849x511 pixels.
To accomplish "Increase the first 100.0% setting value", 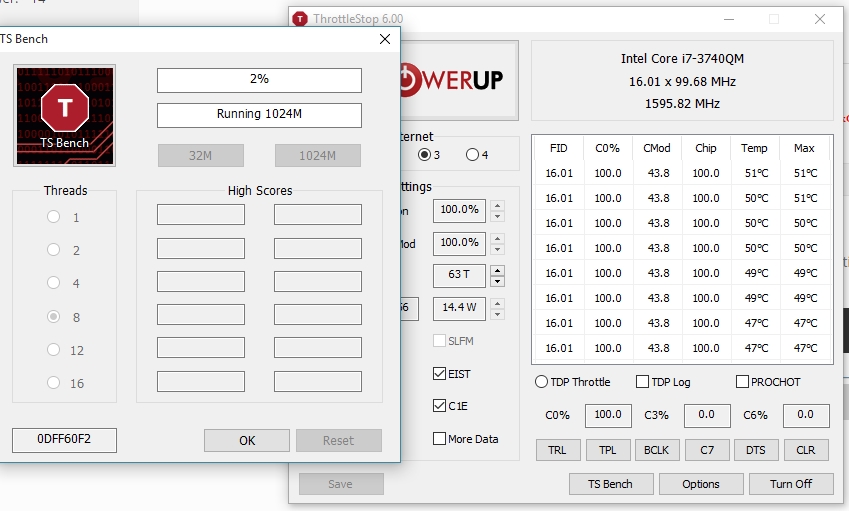I will 498,206.
